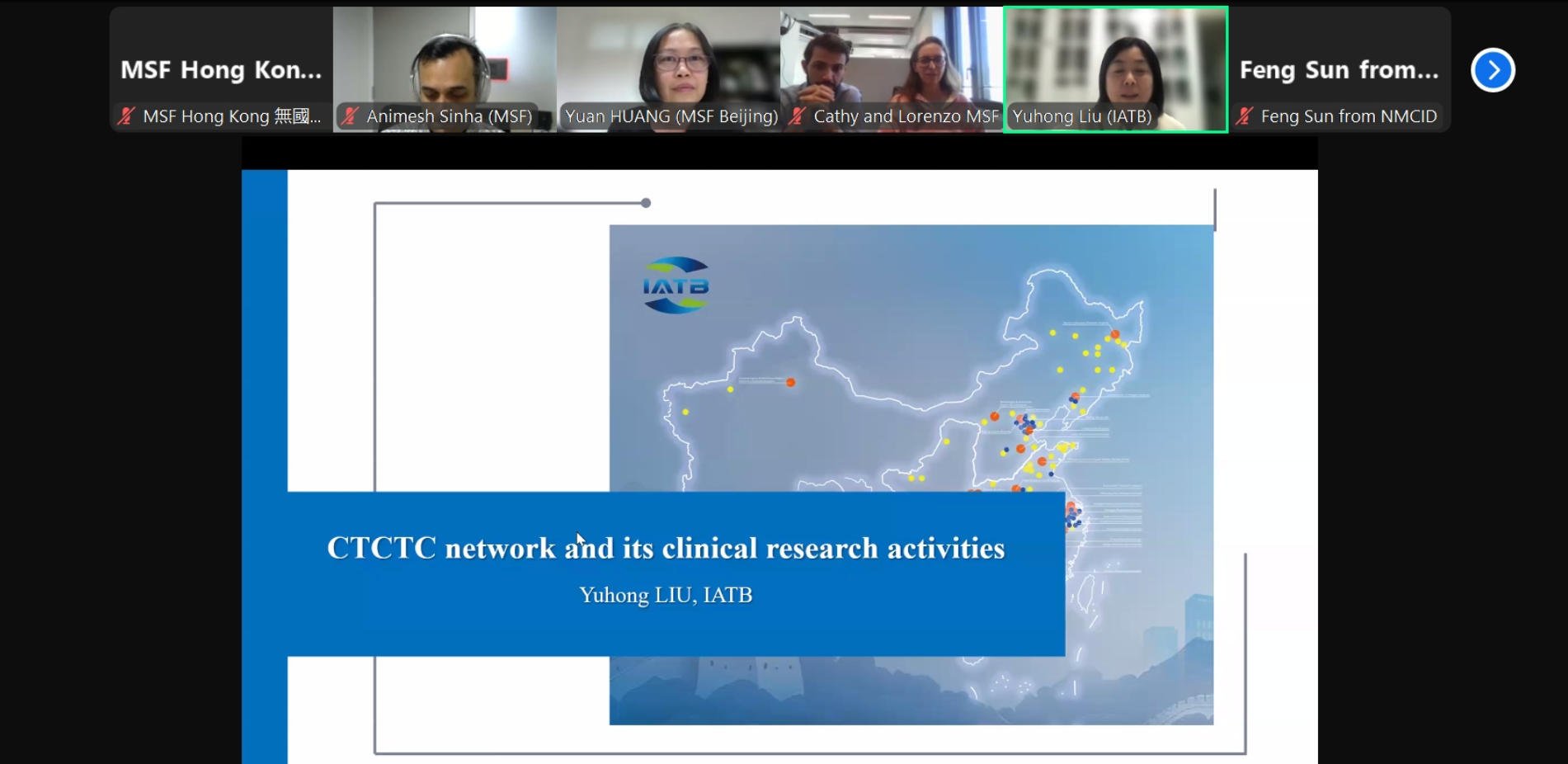
Task: Select Yuan HUANG's video thumbnail
Action: coord(669,69)
